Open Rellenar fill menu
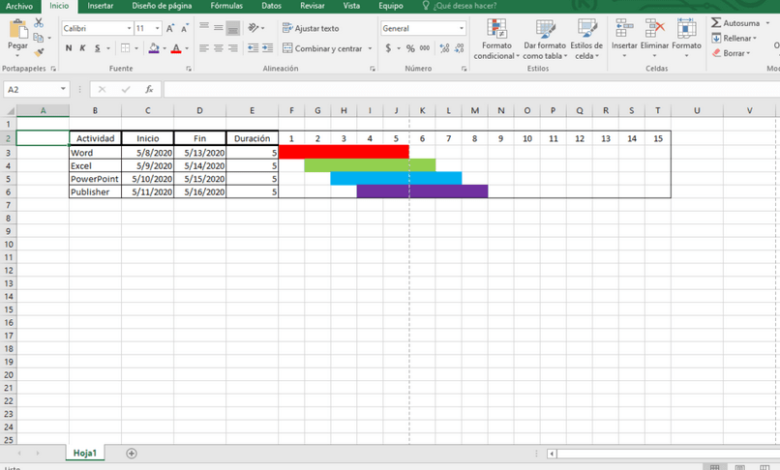The image size is (780, 470). 734,38
